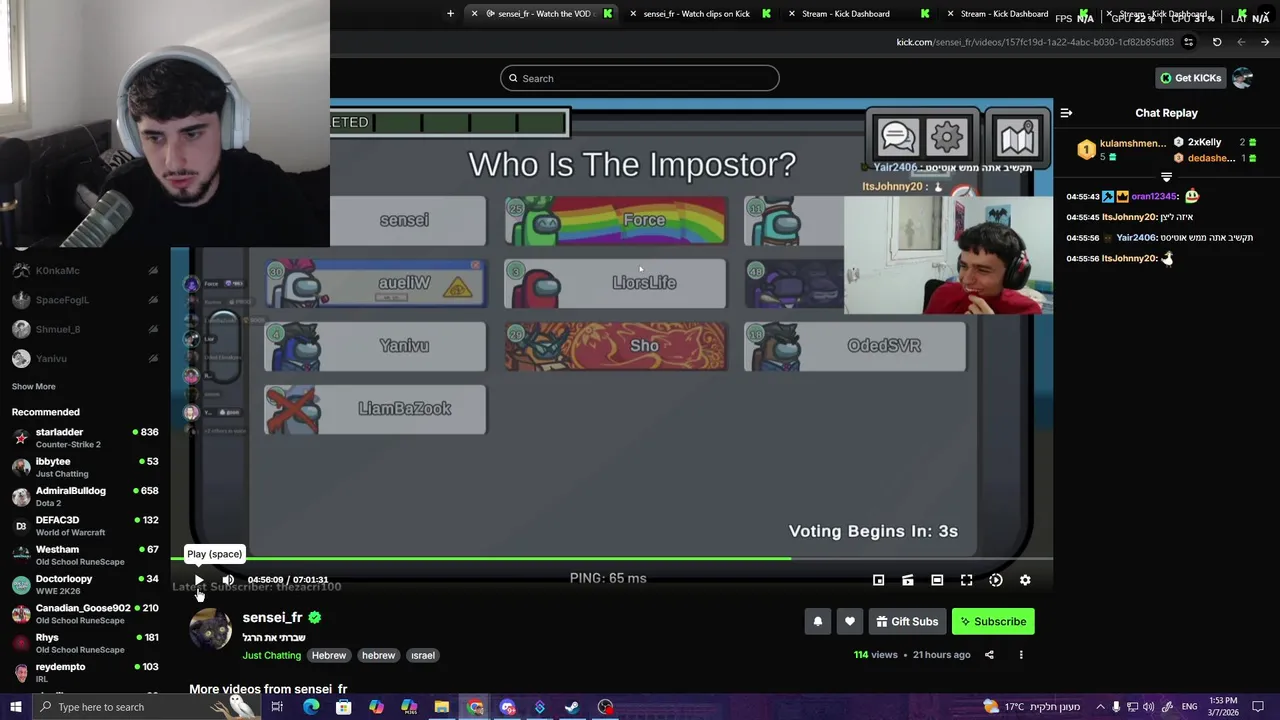Switch to sensei_fr Watch the VOD tab
1280x720 pixels.
click(x=540, y=14)
